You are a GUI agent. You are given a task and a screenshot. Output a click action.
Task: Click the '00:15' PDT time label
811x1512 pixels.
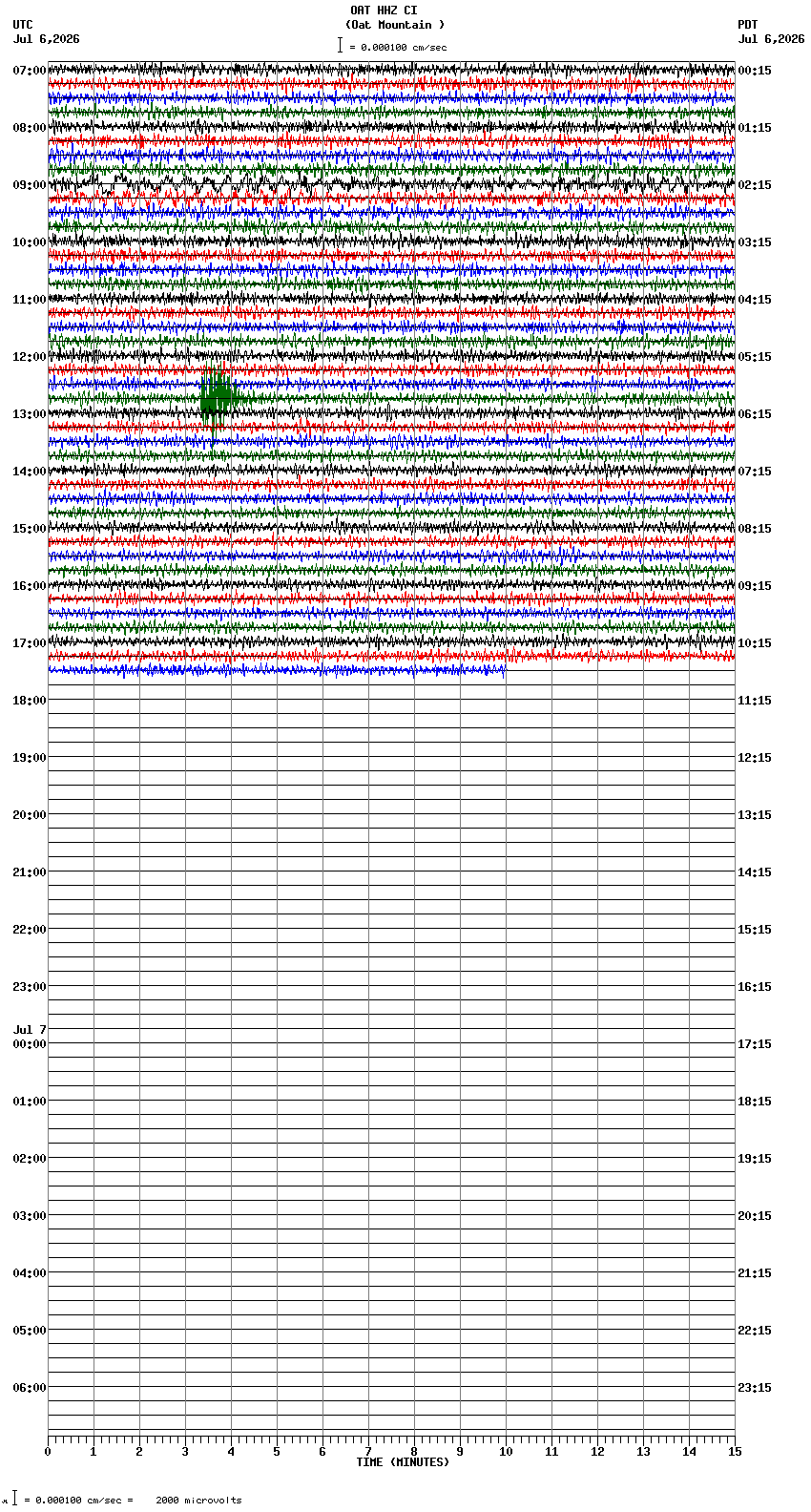coord(755,71)
